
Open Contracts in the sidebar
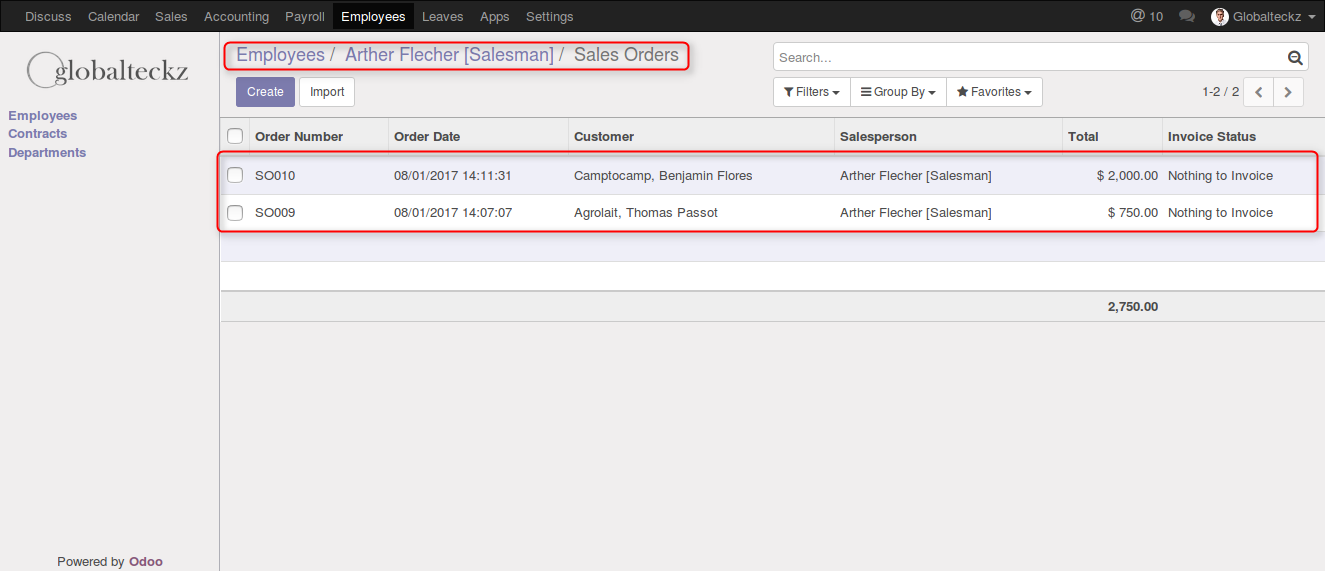38,134
